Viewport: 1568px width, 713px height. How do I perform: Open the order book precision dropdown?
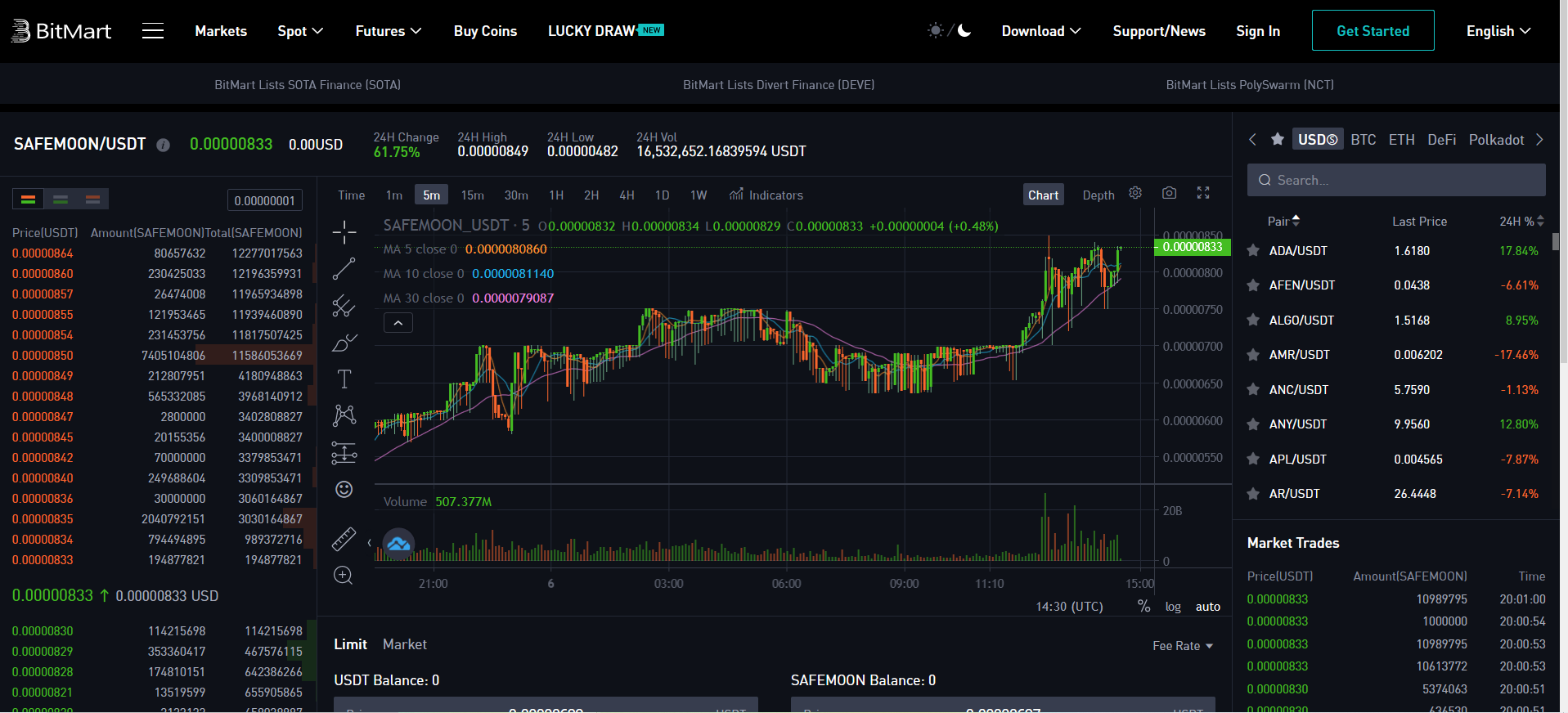tap(265, 200)
